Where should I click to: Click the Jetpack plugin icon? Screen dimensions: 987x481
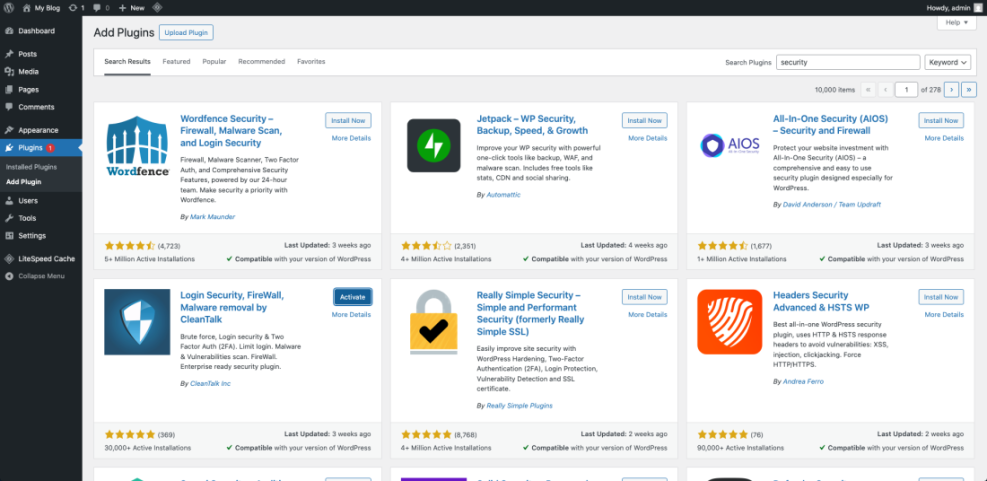click(x=434, y=146)
